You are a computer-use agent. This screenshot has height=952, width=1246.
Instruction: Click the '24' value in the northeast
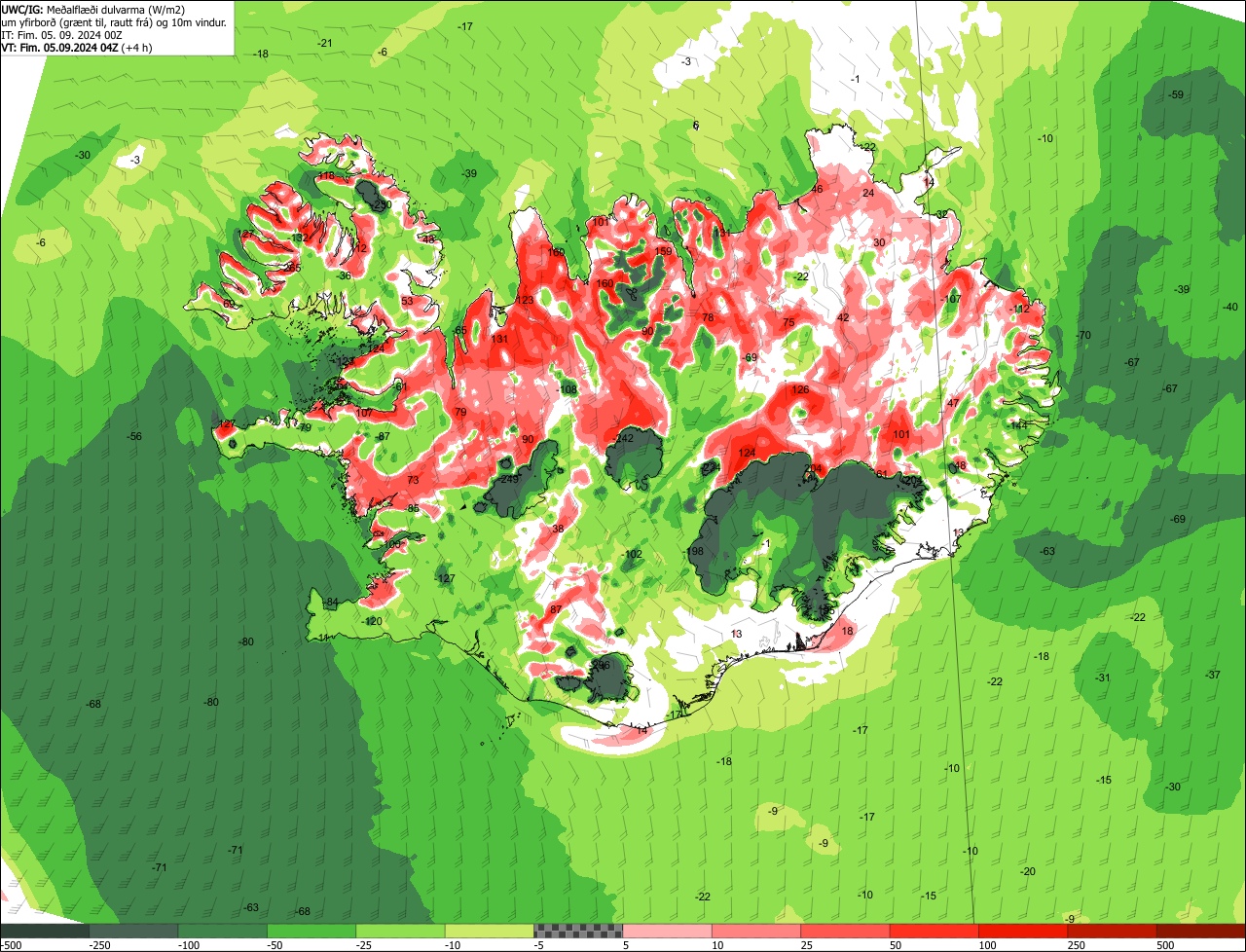[868, 193]
